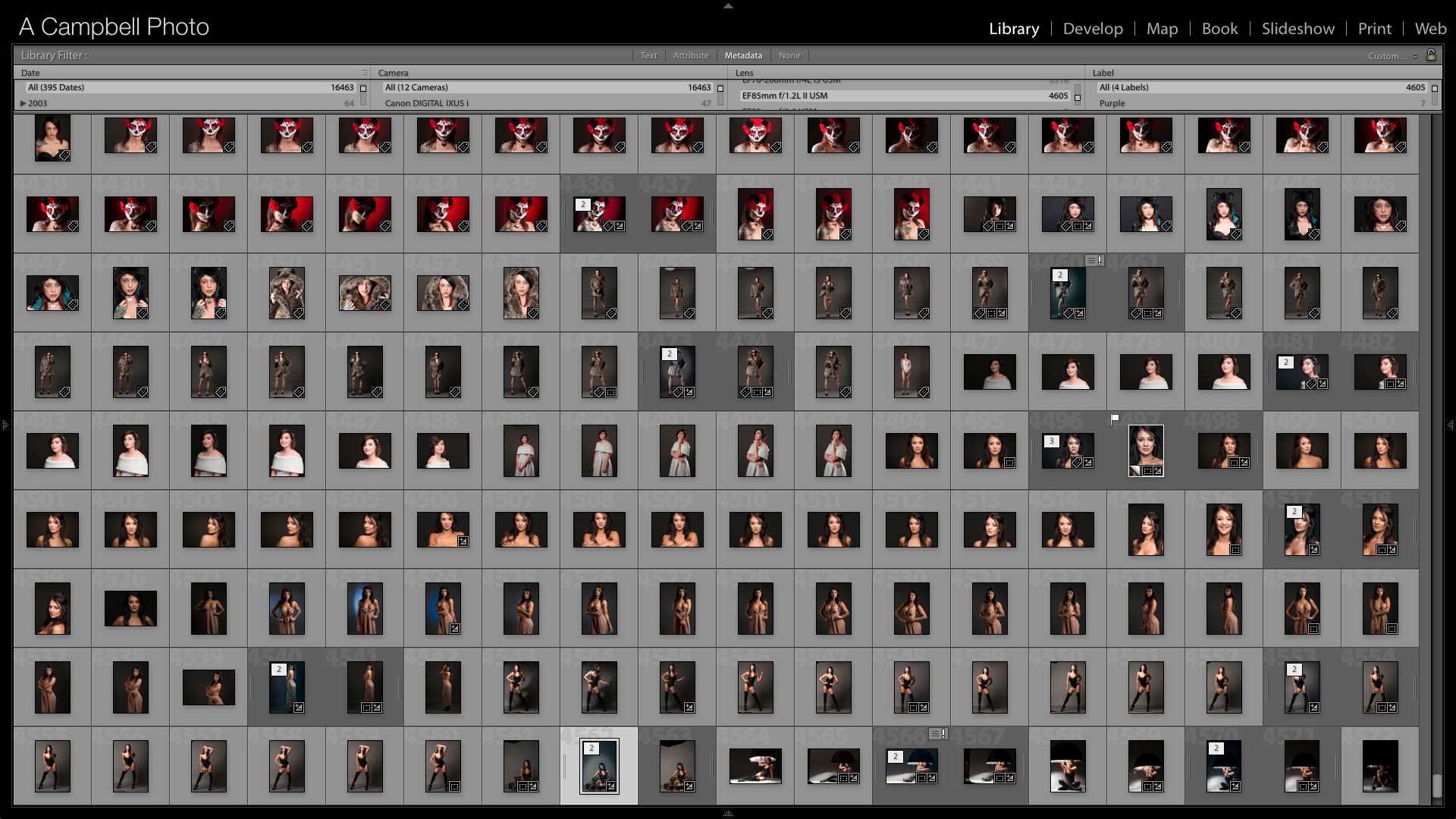Click the metadata badge on thumbnail 4461
The width and height of the screenshot is (1456, 819).
(1094, 260)
